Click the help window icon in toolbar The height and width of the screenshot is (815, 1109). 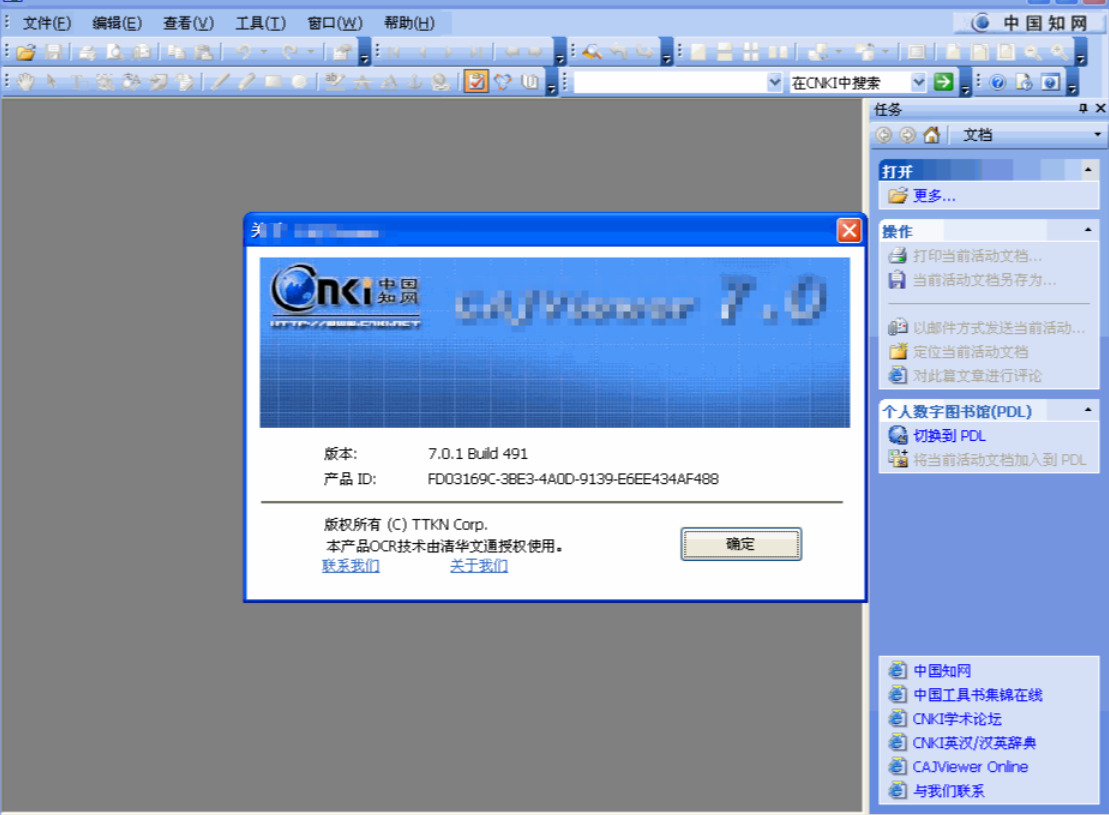click(x=1051, y=83)
